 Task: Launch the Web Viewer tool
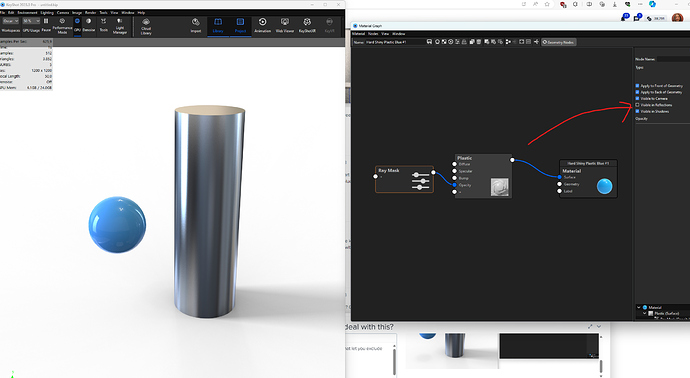(285, 26)
